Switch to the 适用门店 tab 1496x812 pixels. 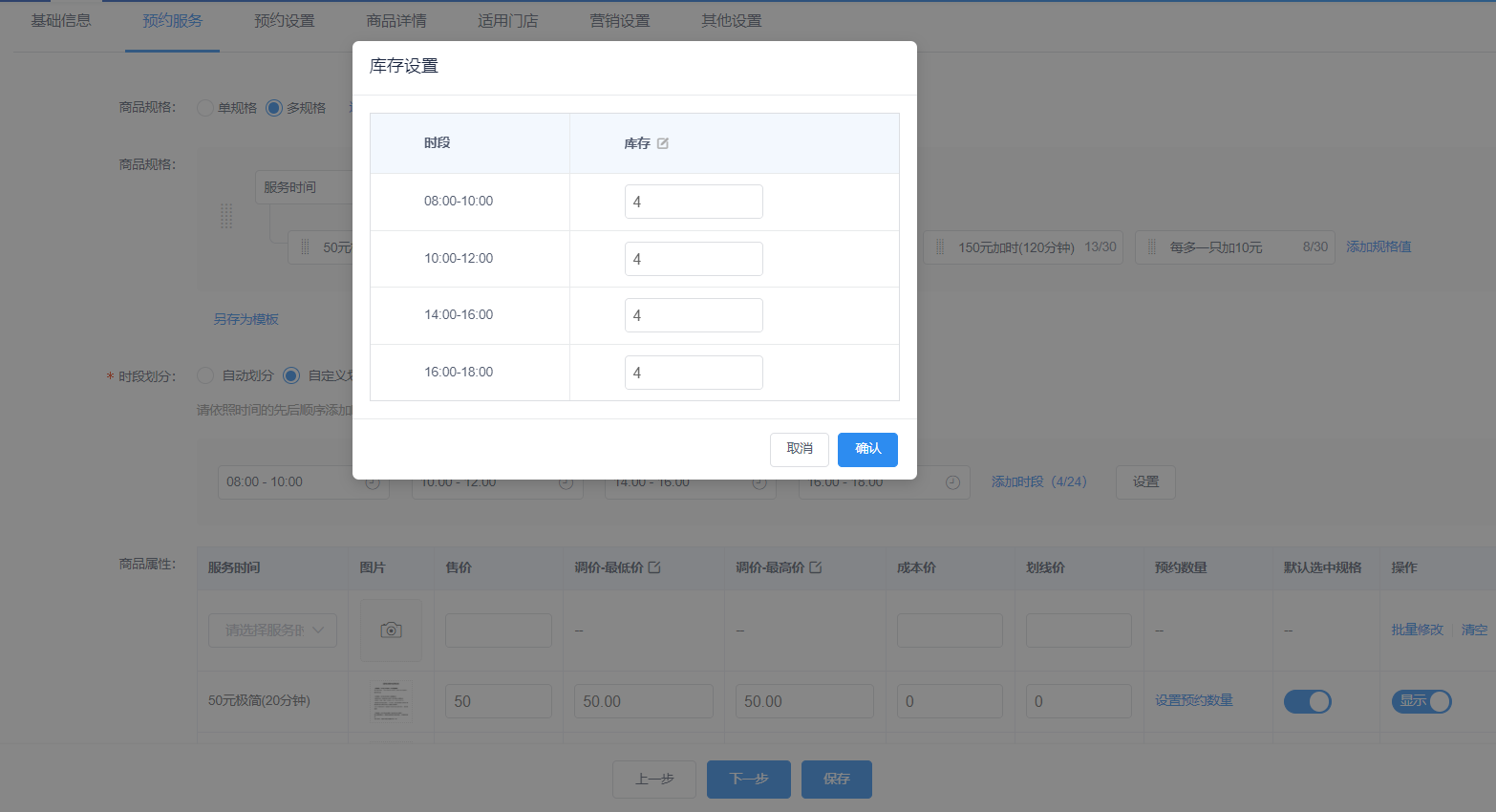coord(507,21)
